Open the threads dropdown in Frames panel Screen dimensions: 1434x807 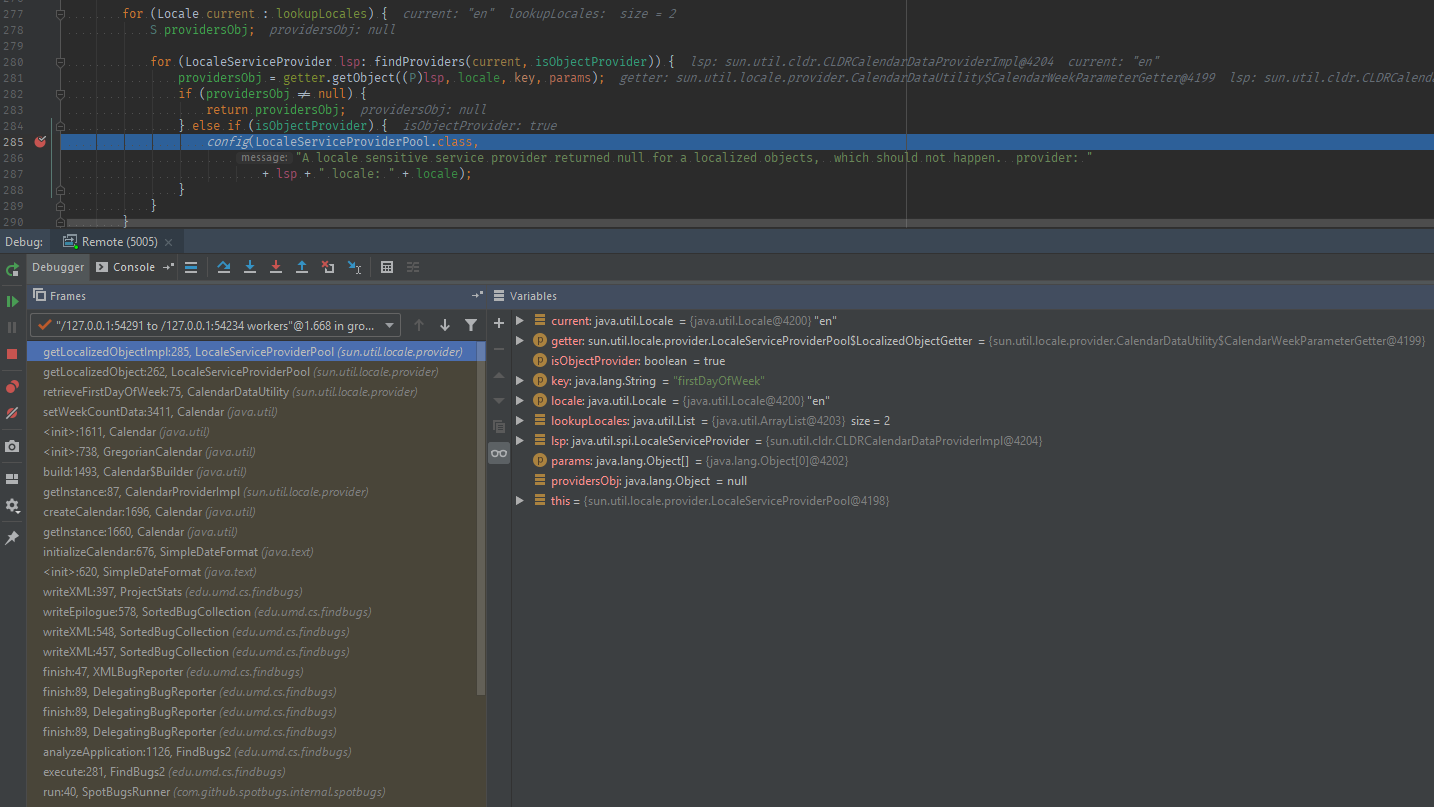[x=390, y=324]
